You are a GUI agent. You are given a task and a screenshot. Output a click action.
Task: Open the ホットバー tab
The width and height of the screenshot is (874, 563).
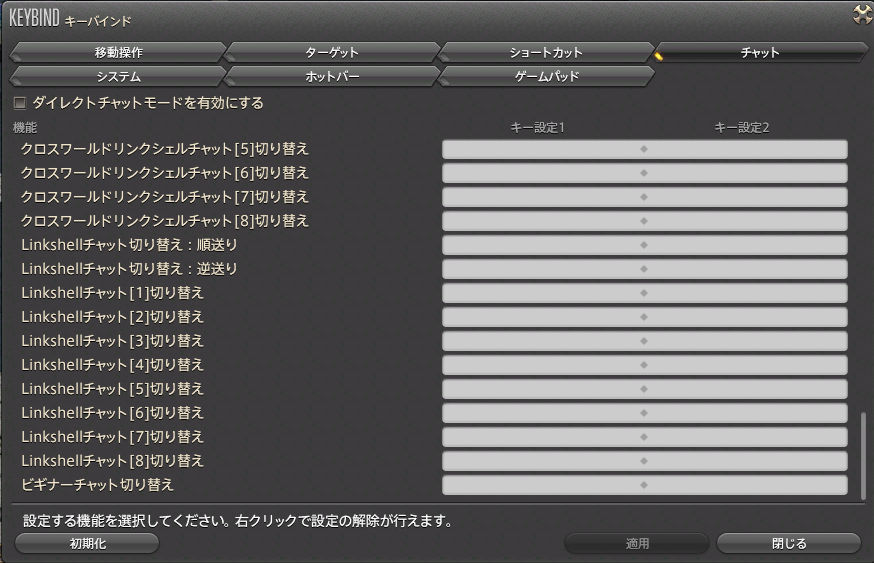(x=332, y=76)
